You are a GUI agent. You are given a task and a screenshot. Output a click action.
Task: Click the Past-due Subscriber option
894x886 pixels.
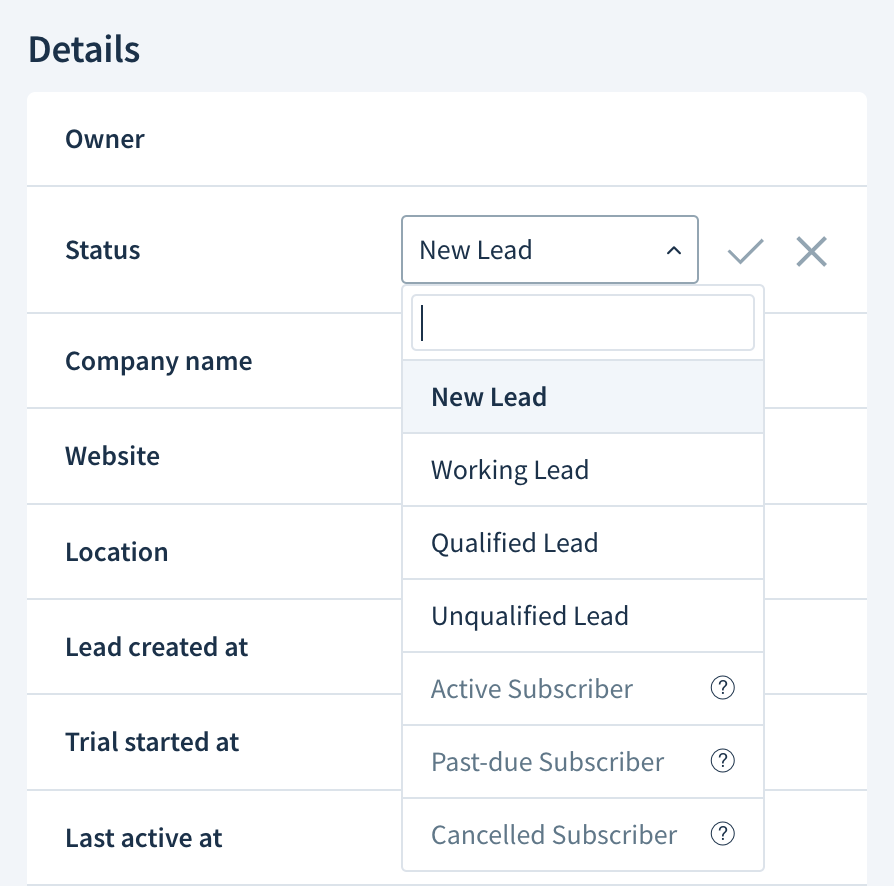[x=583, y=762]
